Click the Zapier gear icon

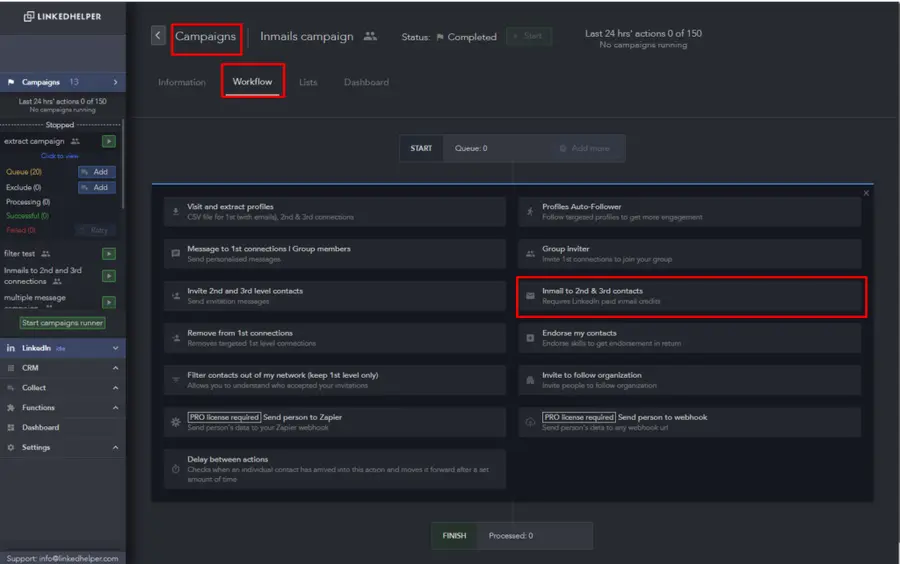click(x=176, y=422)
